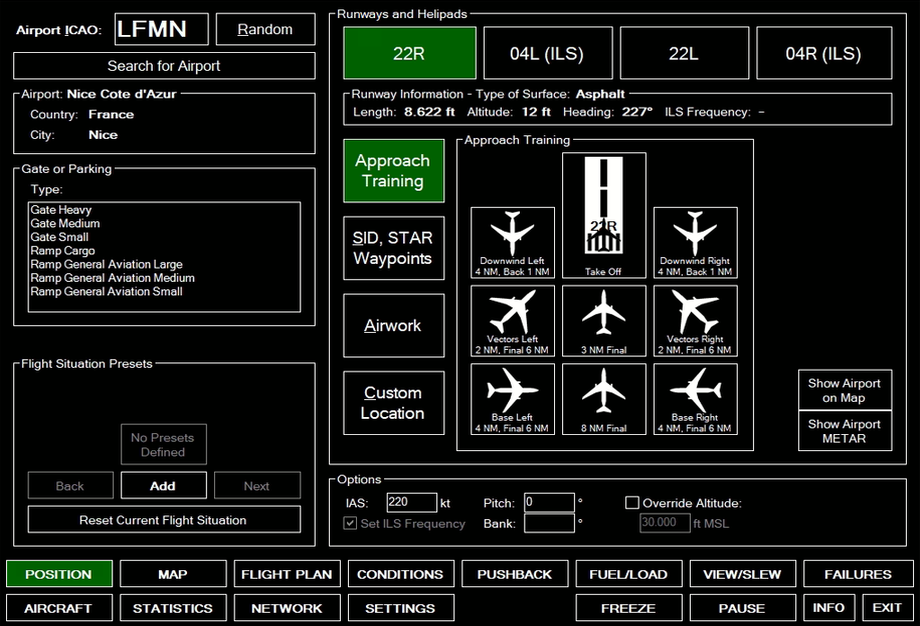
Task: Select Downwind Right approach position
Action: (695, 242)
